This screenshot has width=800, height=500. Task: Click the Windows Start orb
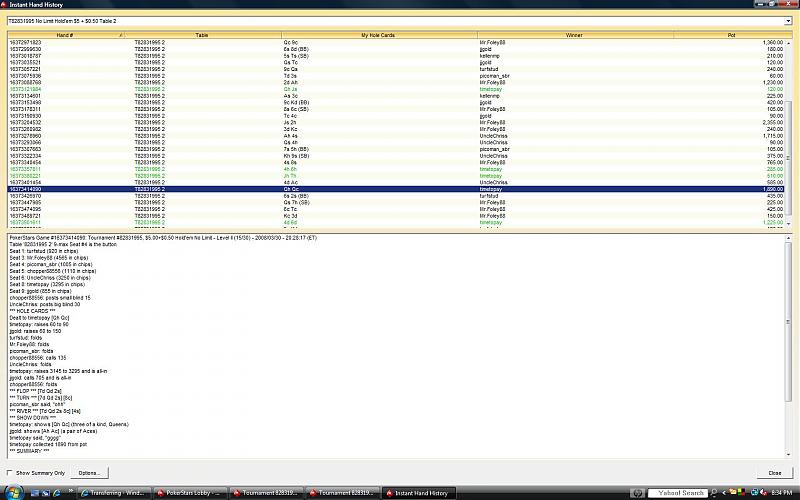tap(12, 492)
